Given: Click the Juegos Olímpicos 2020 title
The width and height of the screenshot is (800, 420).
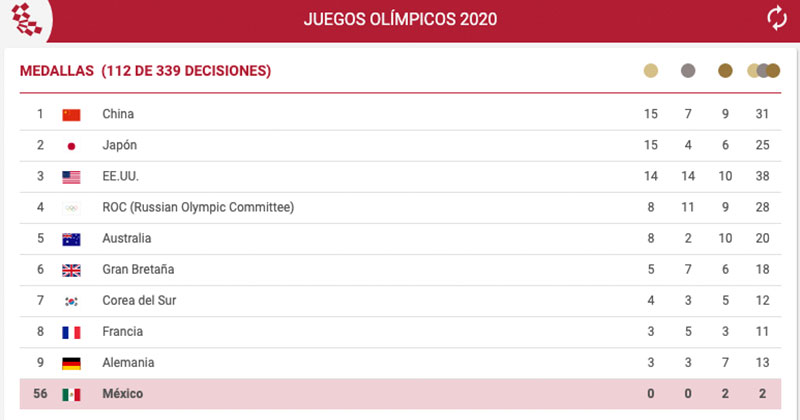Looking at the screenshot, I should (x=400, y=19).
